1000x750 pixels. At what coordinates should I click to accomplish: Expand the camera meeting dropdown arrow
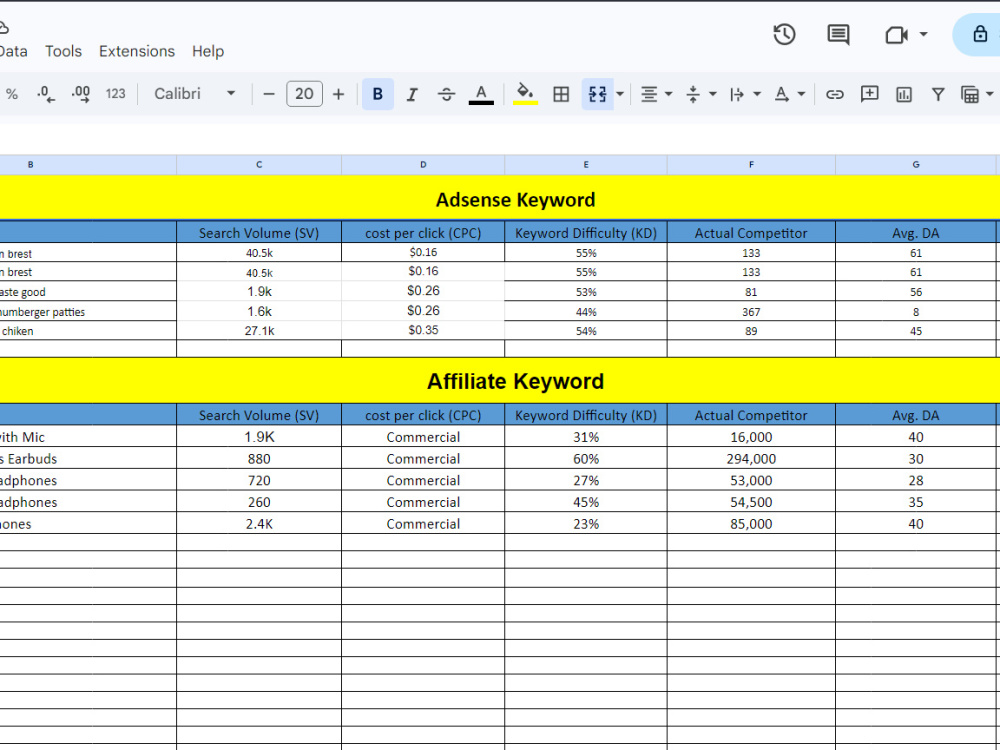[x=923, y=34]
